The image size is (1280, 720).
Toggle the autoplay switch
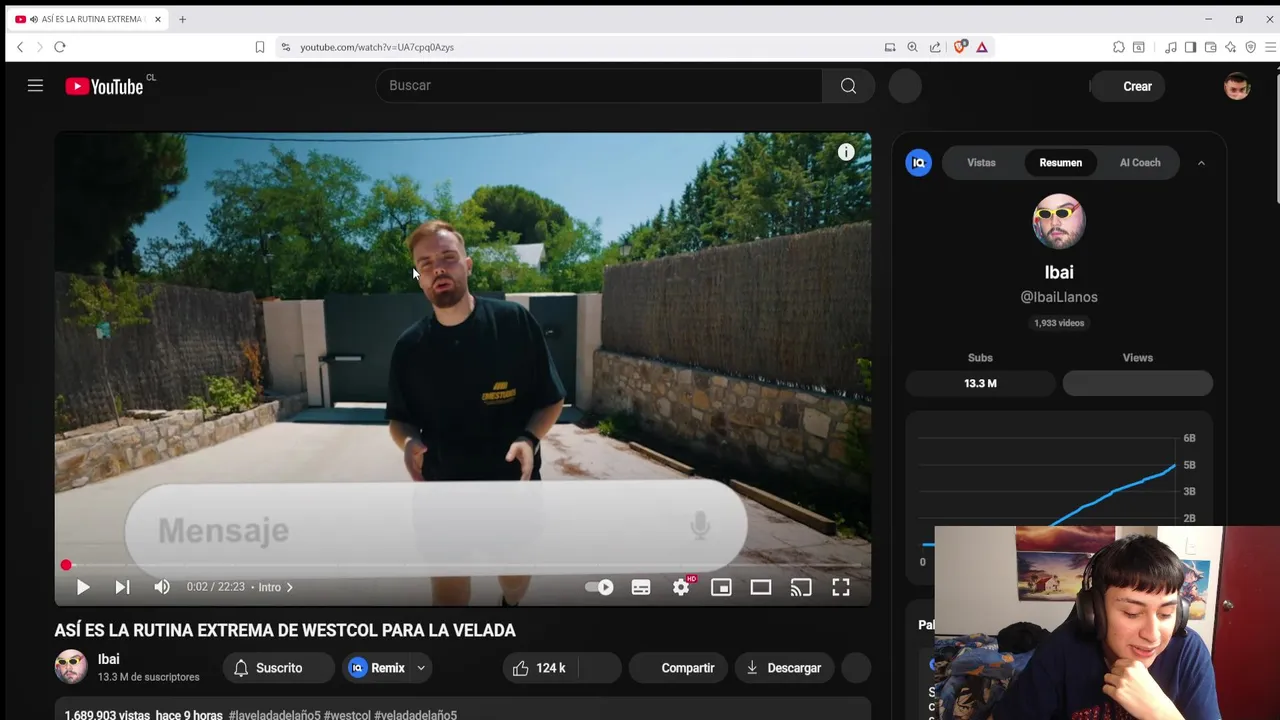coord(600,587)
